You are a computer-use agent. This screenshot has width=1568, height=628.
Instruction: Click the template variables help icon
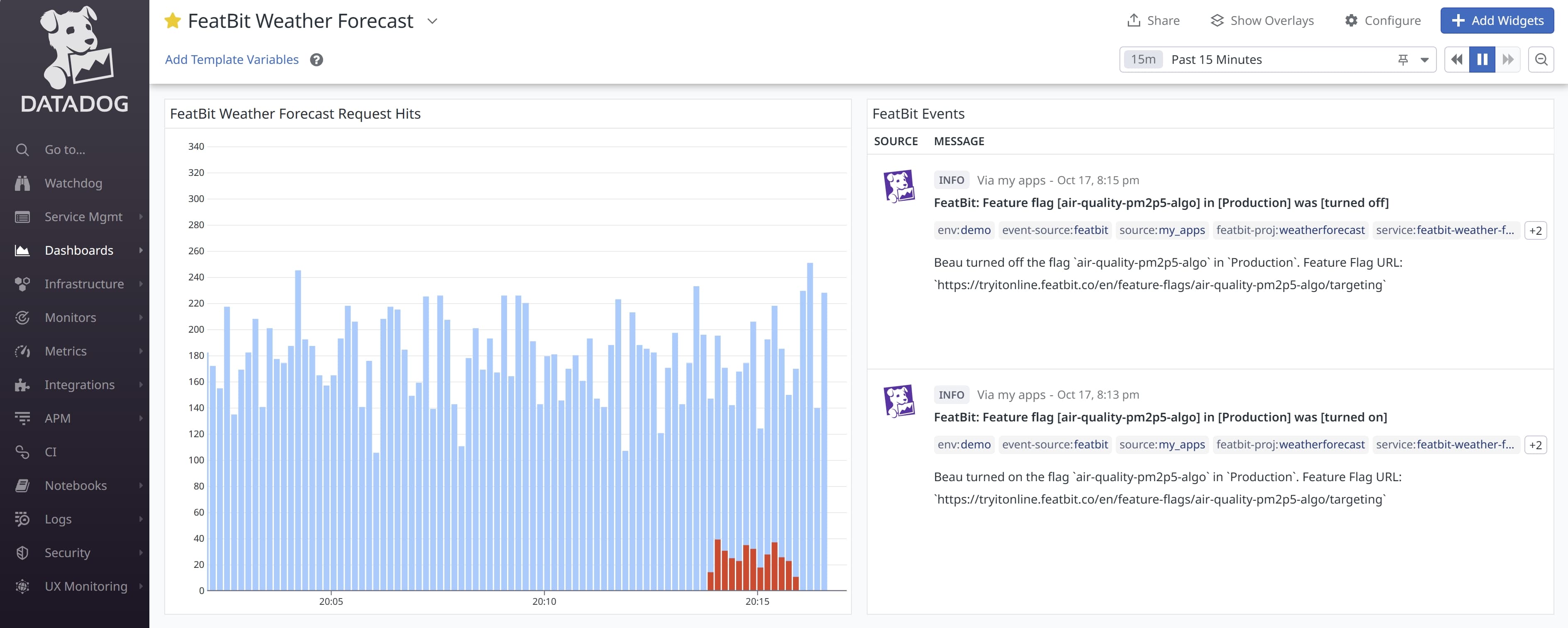(x=317, y=60)
